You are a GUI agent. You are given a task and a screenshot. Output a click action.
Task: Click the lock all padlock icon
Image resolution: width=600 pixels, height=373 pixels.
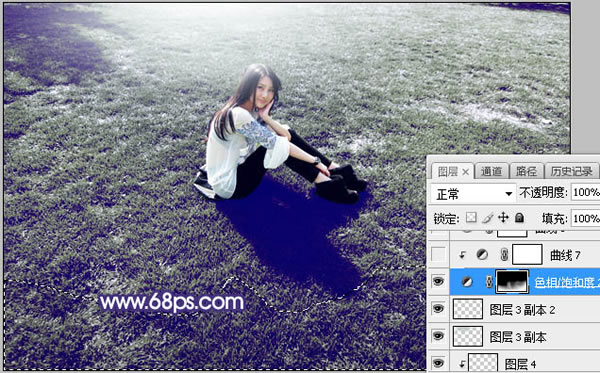(519, 218)
